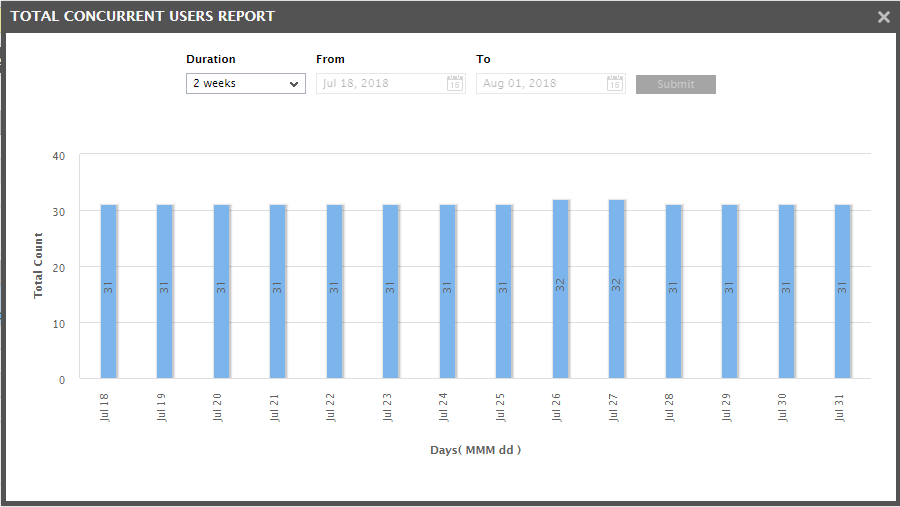The image size is (900, 507).
Task: Select the Jul 26 bar showing 32
Action: click(561, 289)
